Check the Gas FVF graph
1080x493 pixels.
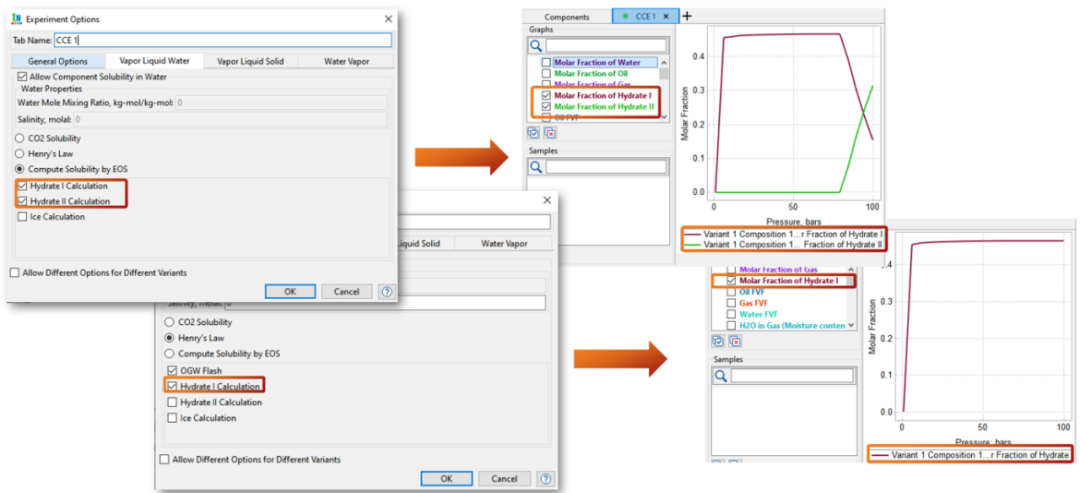(731, 303)
